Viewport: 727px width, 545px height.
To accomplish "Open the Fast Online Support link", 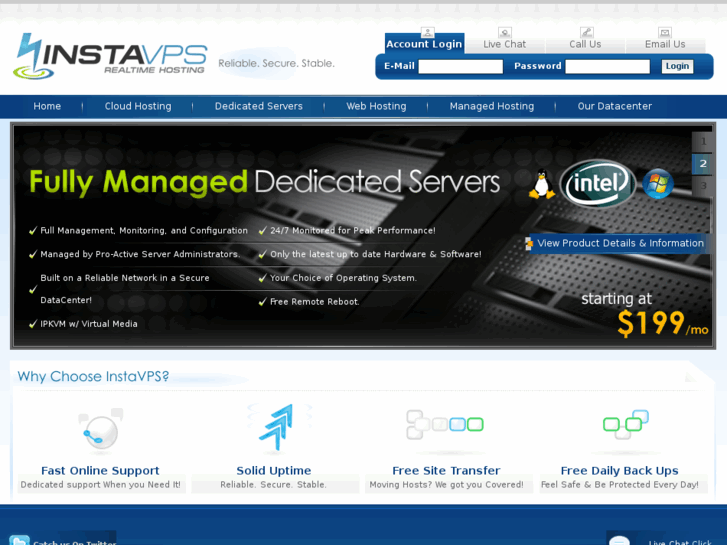I will 100,471.
